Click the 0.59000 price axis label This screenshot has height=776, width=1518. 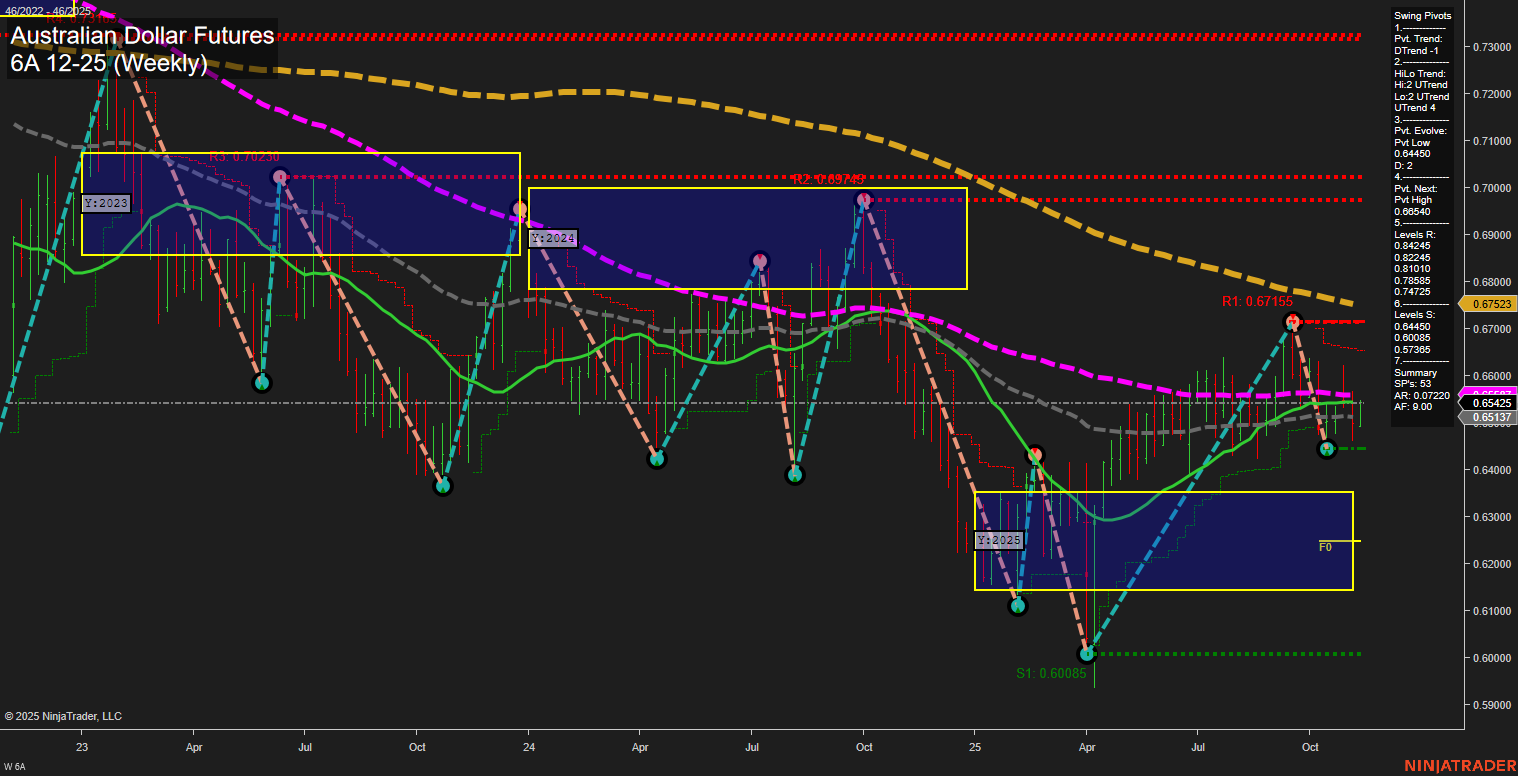click(1492, 705)
